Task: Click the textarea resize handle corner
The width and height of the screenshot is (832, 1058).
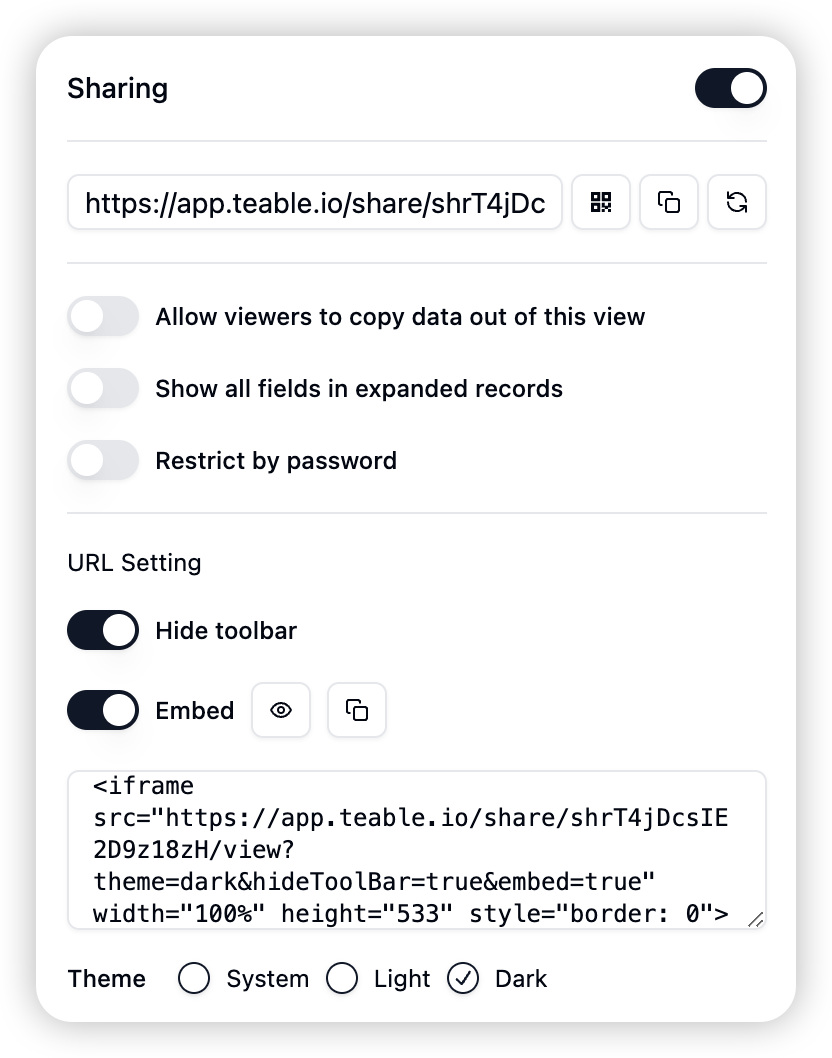Action: [756, 919]
